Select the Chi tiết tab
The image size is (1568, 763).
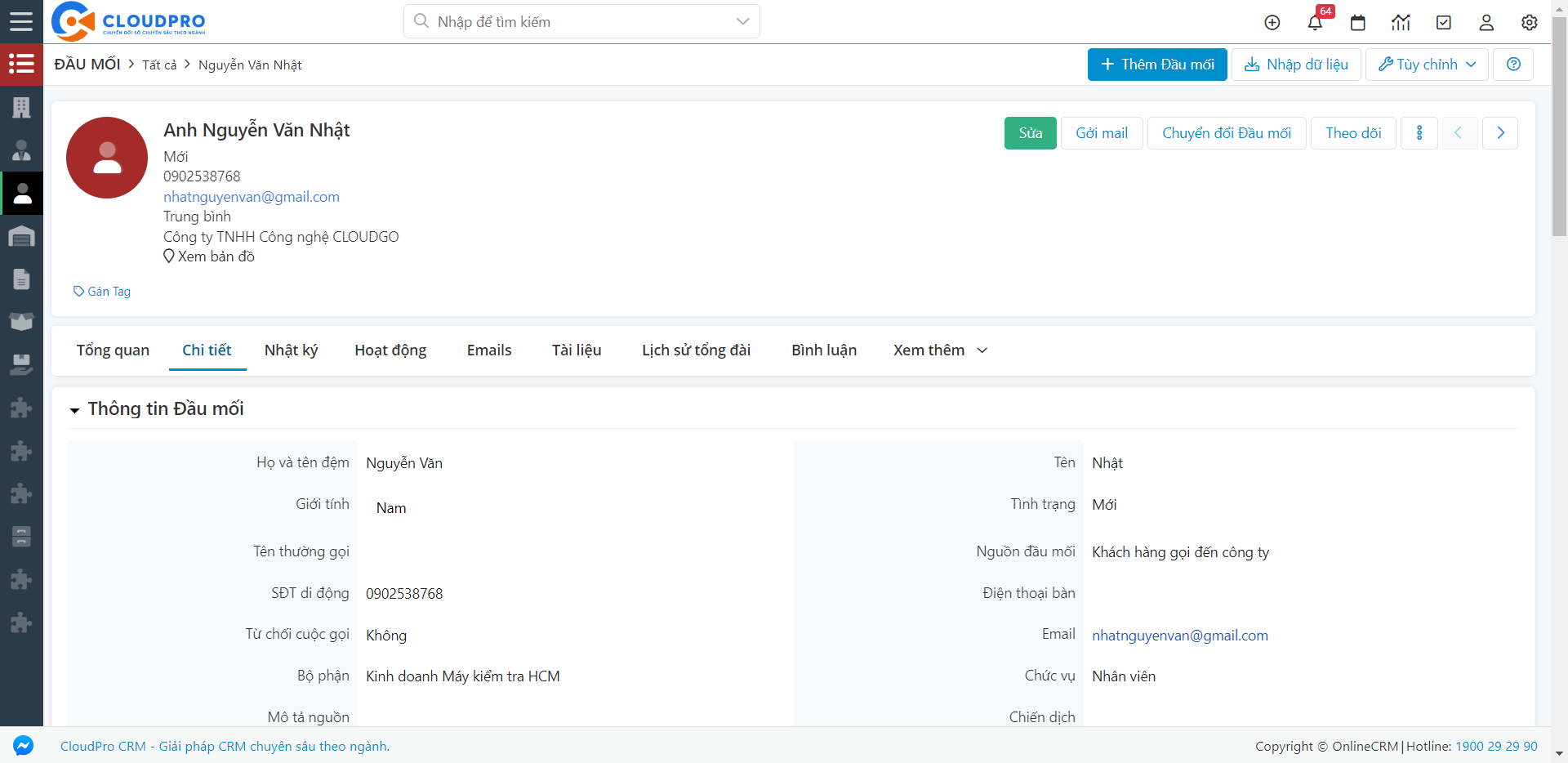[207, 350]
